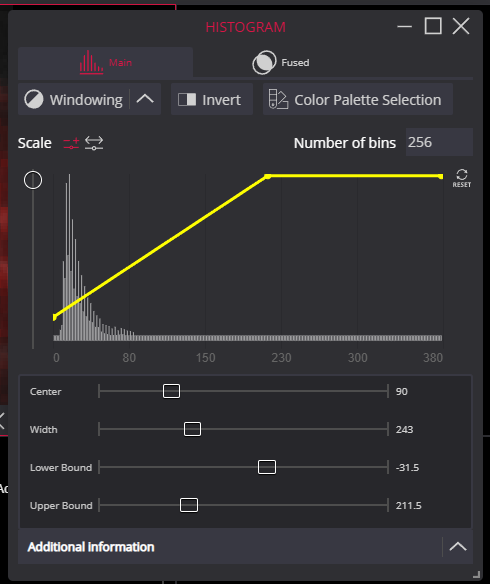This screenshot has height=584, width=490.
Task: Edit the Number of bins field
Action: click(439, 142)
